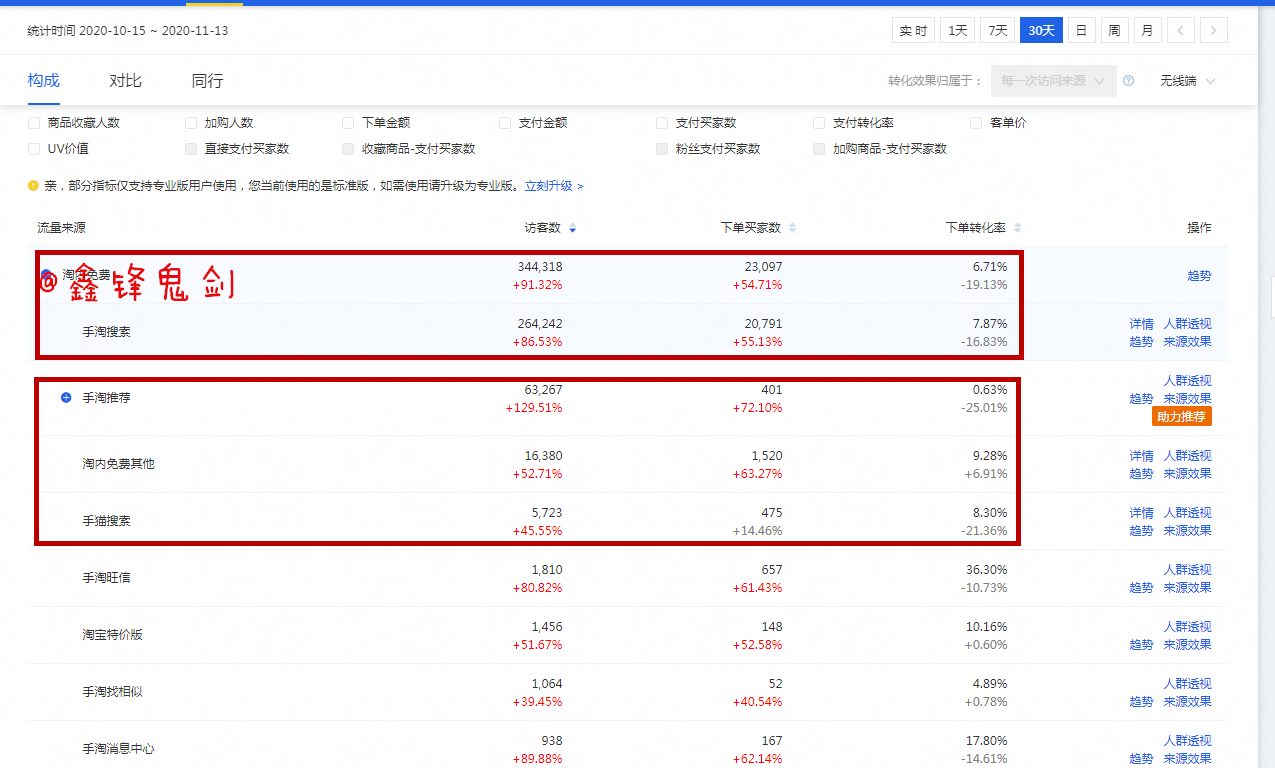Enable the 加购人数 metric checkbox
1275x768 pixels.
pyautogui.click(x=191, y=123)
